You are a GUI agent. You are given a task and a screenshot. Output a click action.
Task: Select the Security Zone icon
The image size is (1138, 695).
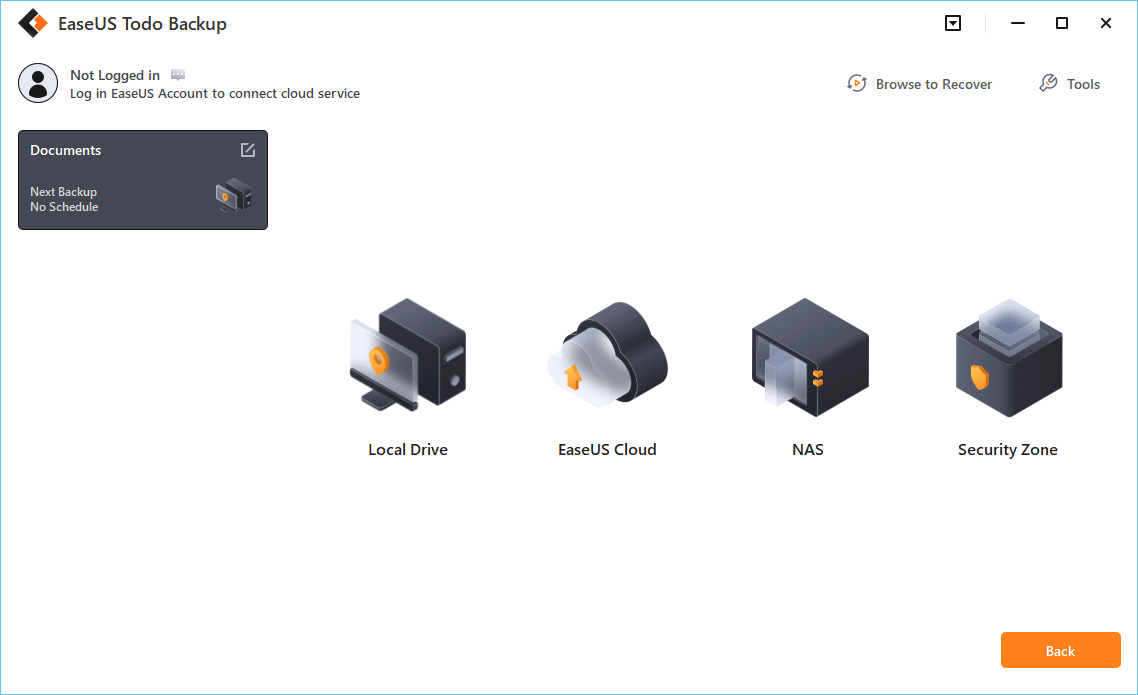[x=1007, y=355]
